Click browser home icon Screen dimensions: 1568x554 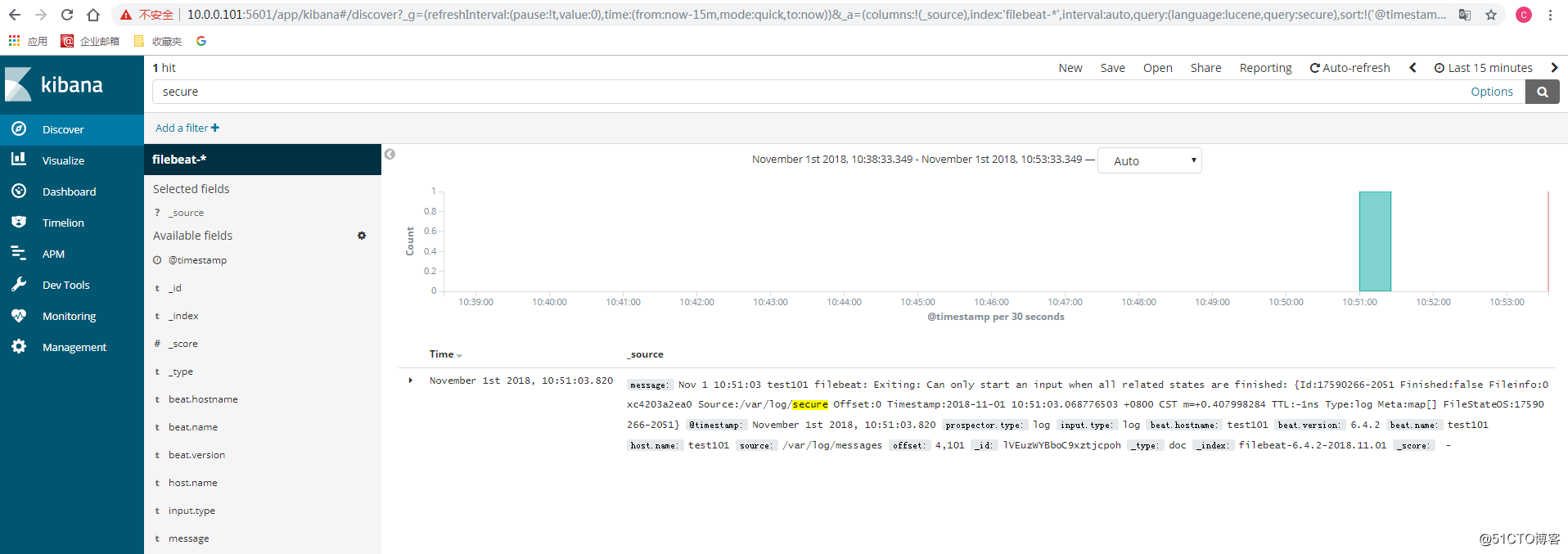pyautogui.click(x=93, y=15)
